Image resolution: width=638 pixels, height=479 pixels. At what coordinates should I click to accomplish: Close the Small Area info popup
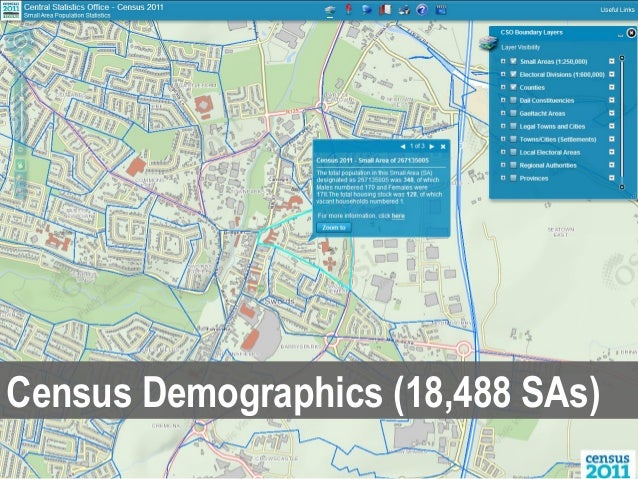pyautogui.click(x=443, y=147)
